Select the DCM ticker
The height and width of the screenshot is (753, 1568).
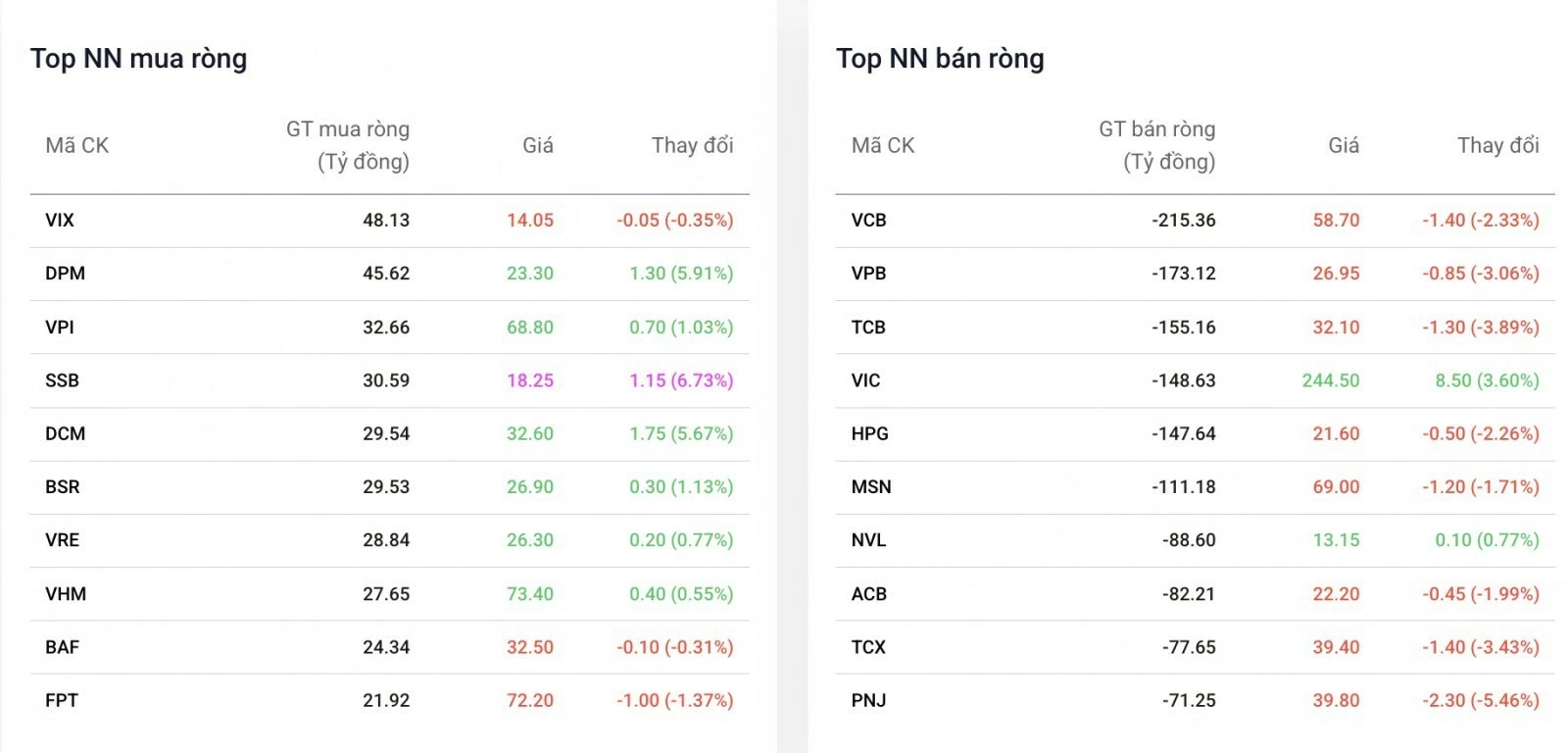coord(65,433)
